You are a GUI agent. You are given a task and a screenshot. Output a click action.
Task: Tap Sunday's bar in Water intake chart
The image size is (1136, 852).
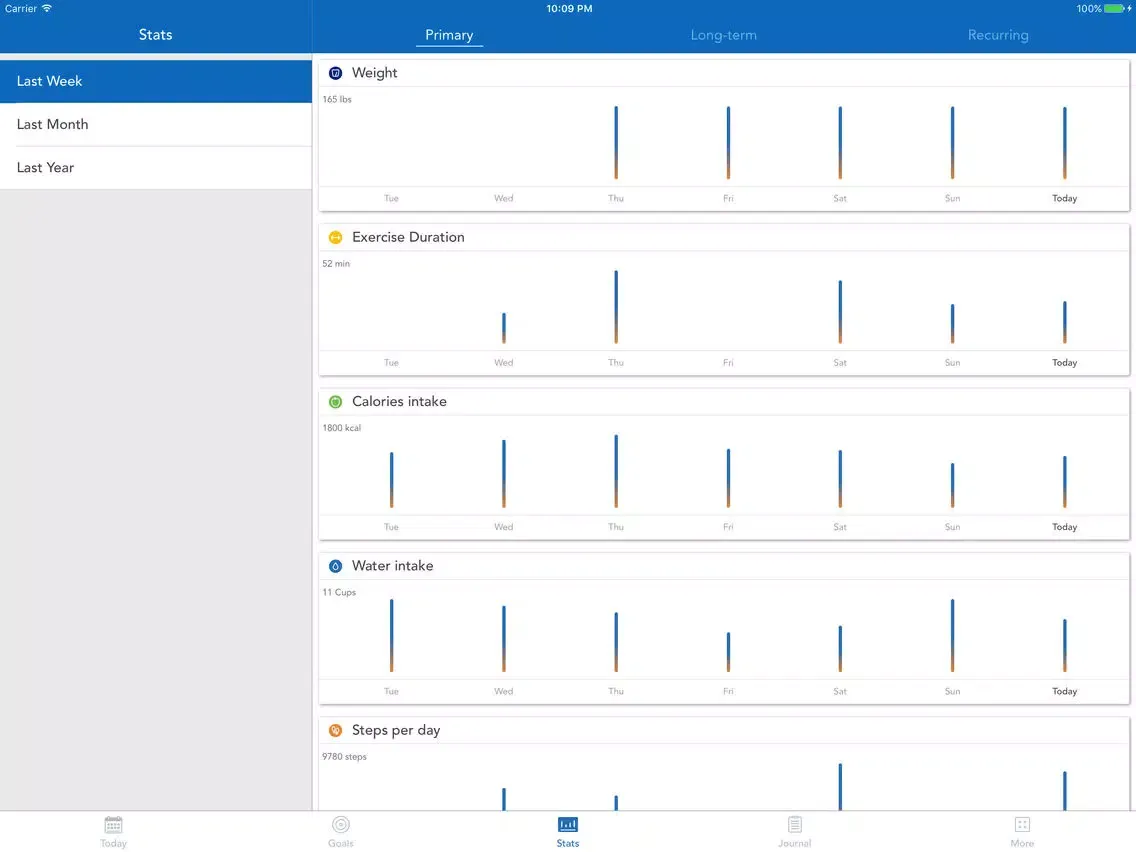[x=952, y=635]
